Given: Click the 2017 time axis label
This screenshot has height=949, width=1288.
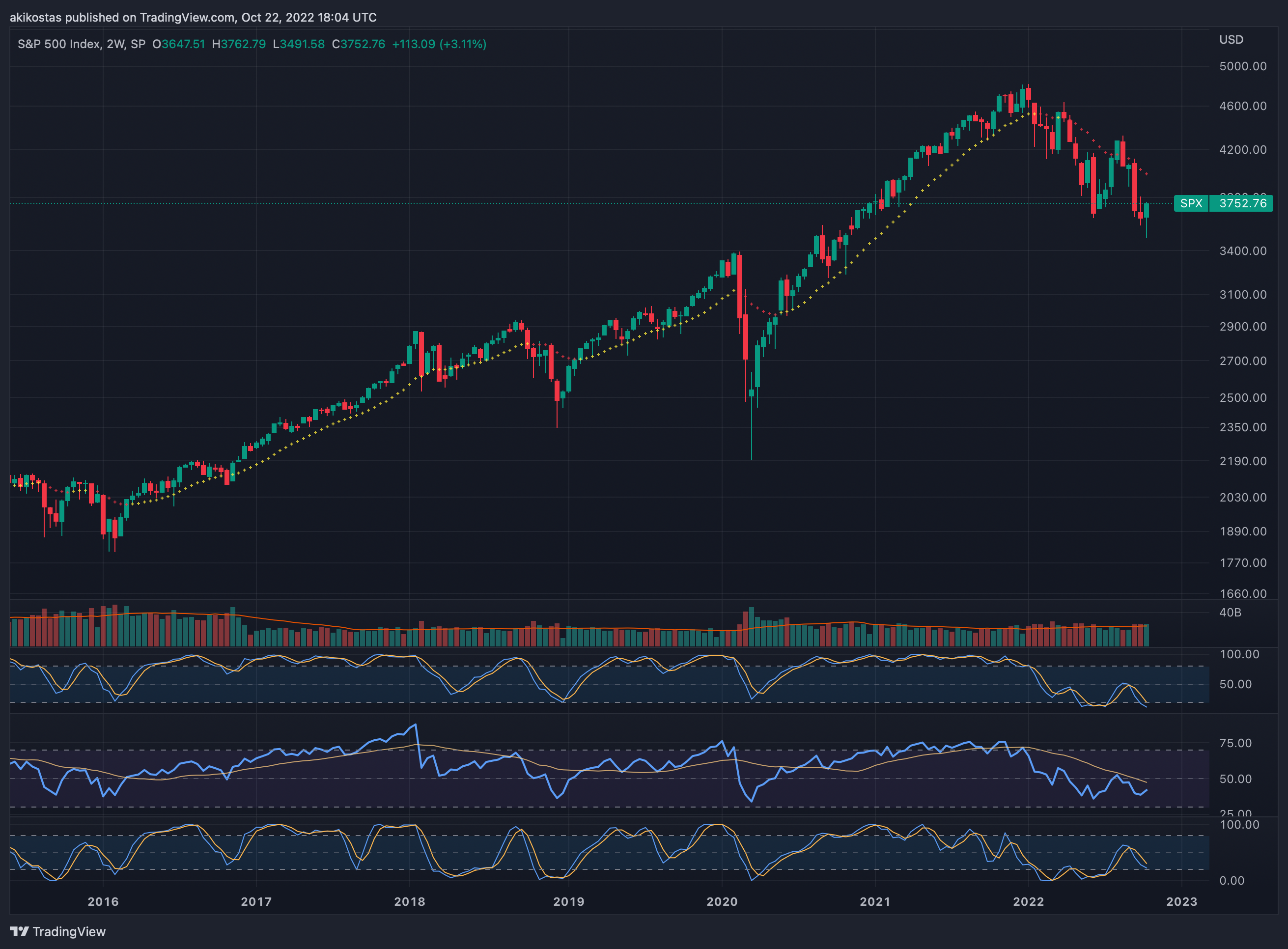Looking at the screenshot, I should (256, 901).
